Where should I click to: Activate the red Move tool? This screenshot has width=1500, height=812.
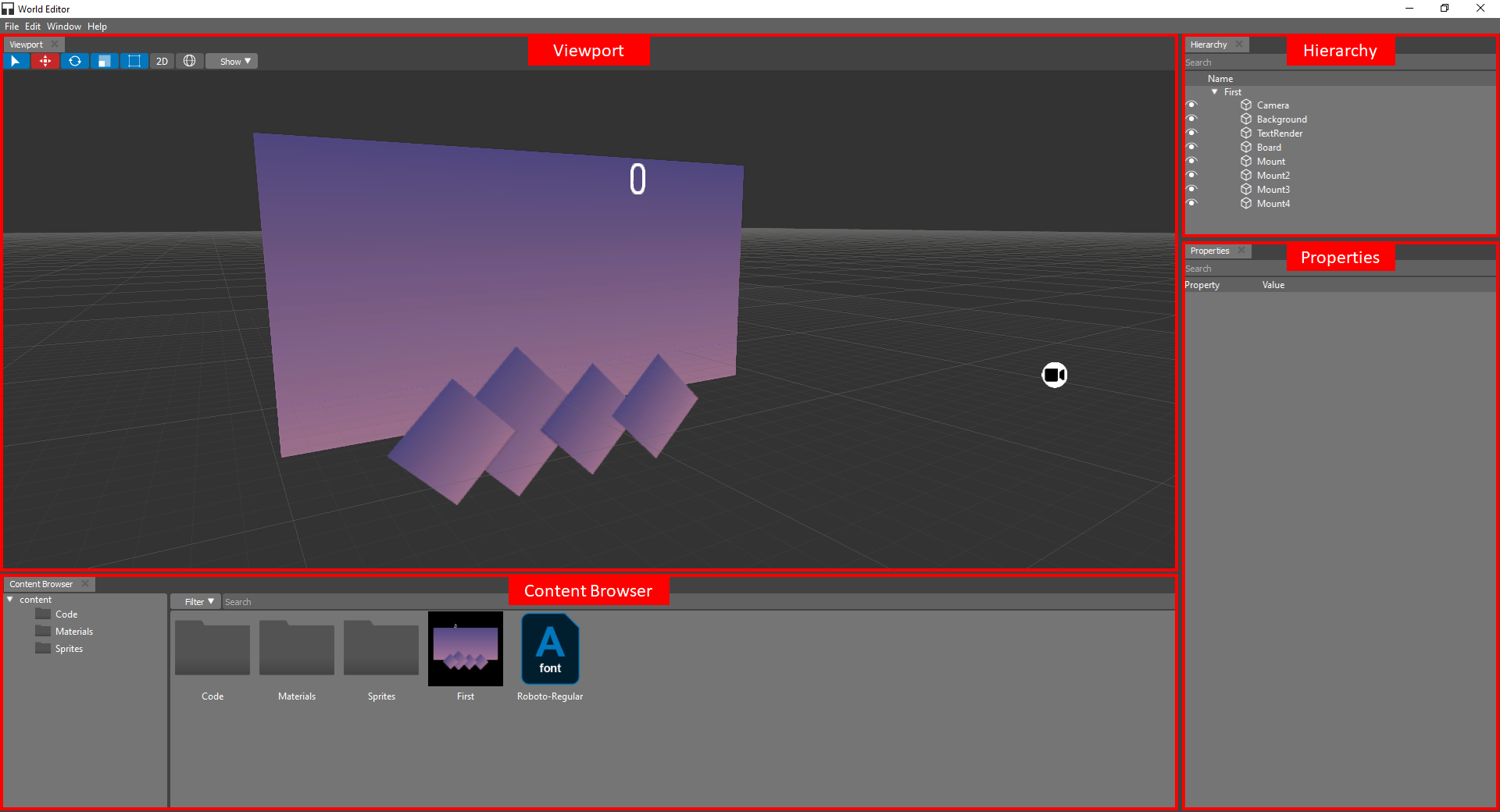[x=45, y=61]
